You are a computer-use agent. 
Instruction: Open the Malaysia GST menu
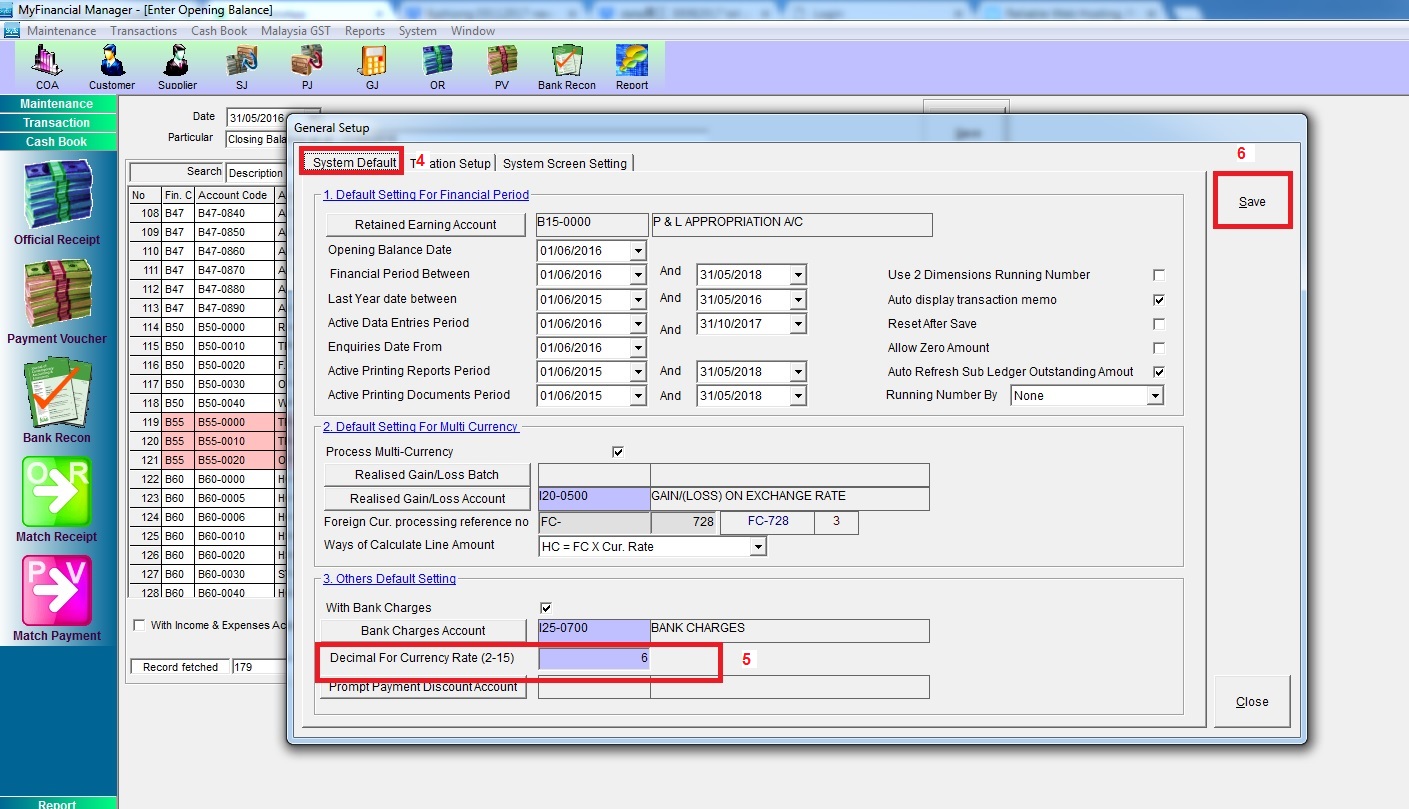(296, 31)
